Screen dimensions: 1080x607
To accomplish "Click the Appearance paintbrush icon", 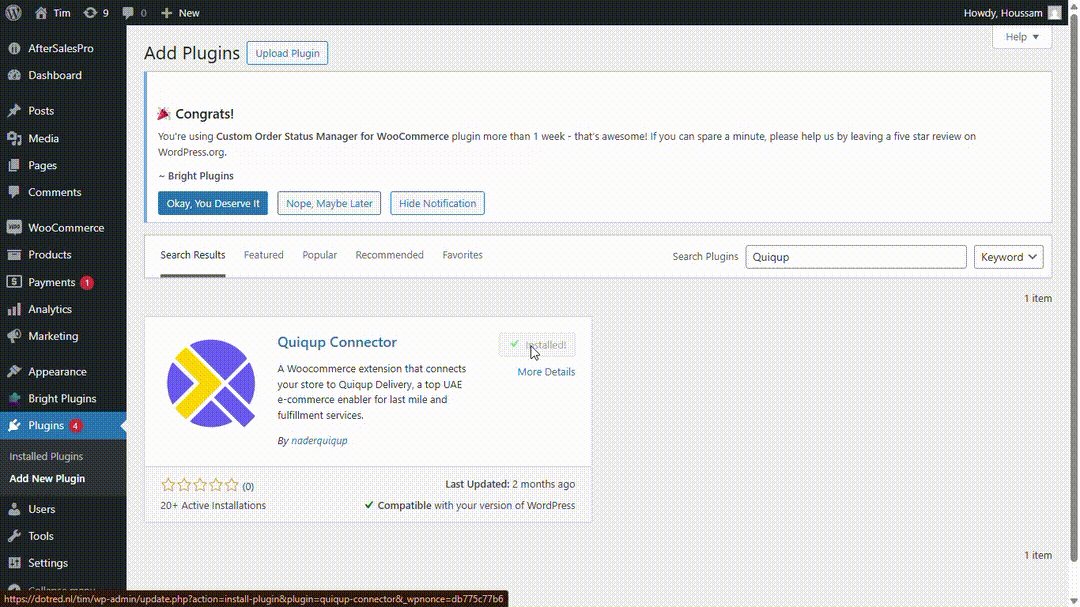I will pos(14,371).
